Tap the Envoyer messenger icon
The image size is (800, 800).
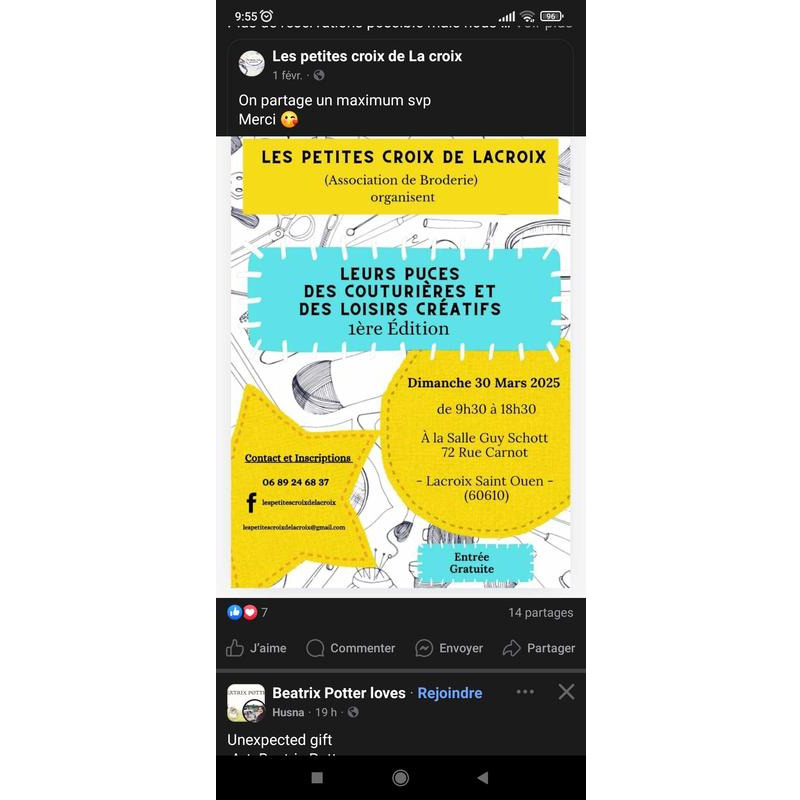[x=424, y=648]
